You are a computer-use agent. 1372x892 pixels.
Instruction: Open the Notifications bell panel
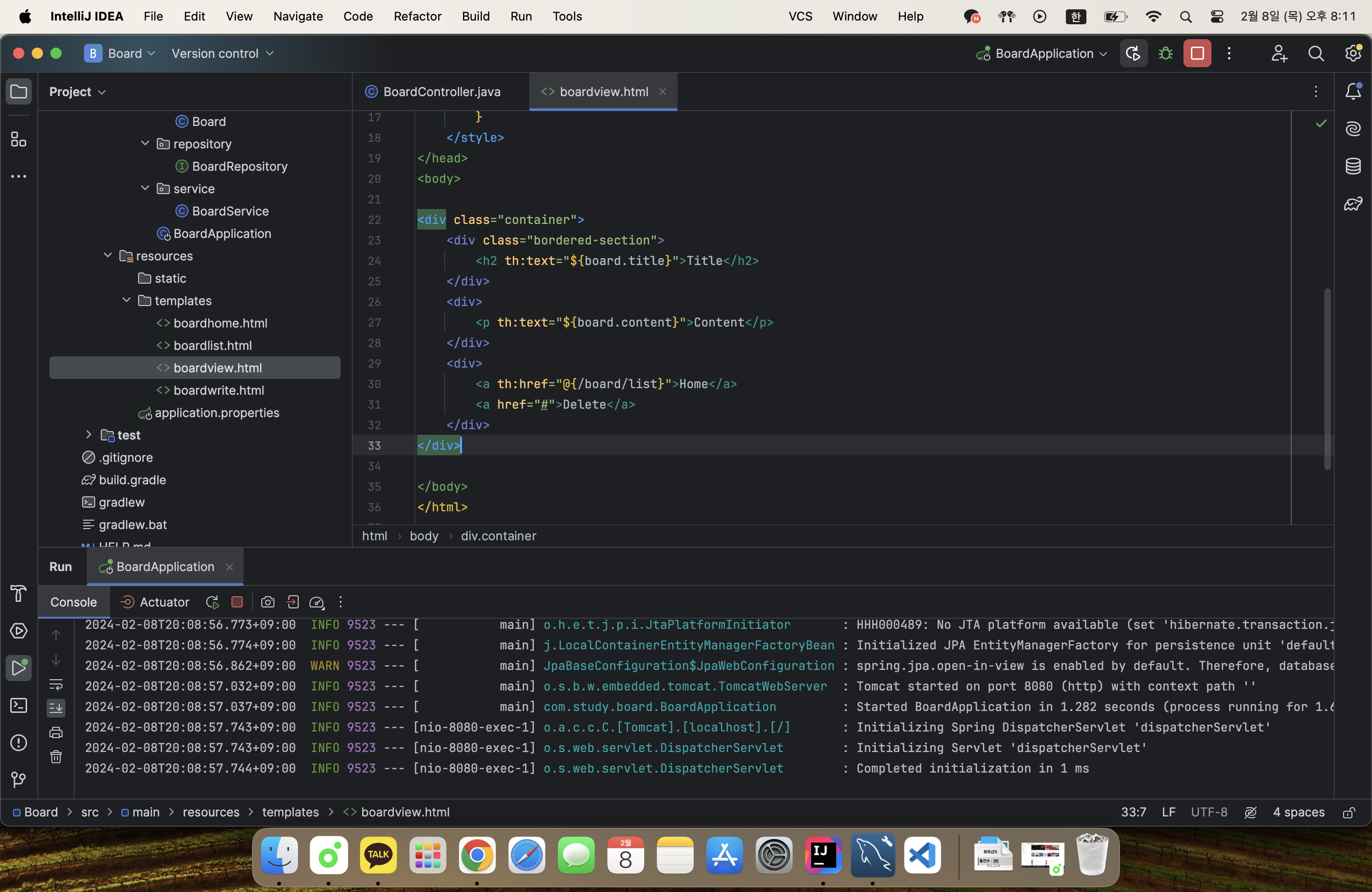[x=1352, y=91]
